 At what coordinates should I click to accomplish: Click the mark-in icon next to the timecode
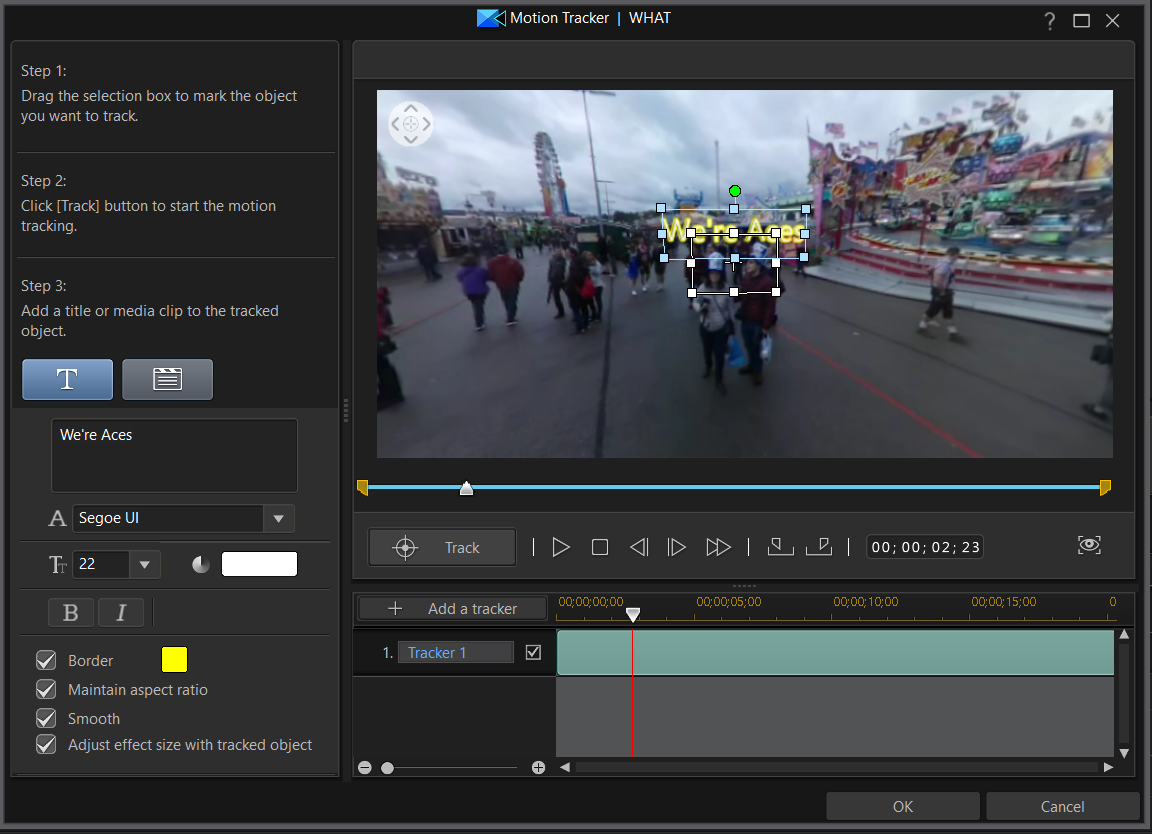780,546
